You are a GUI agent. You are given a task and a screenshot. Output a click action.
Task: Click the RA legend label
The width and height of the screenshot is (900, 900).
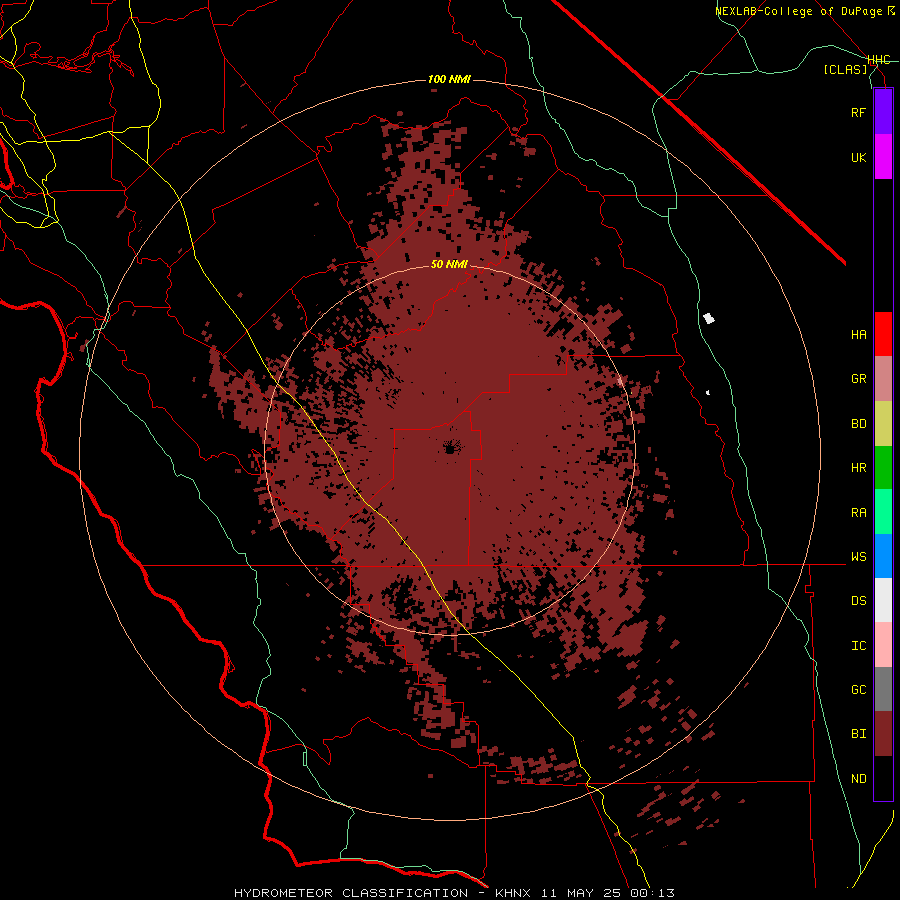(858, 512)
